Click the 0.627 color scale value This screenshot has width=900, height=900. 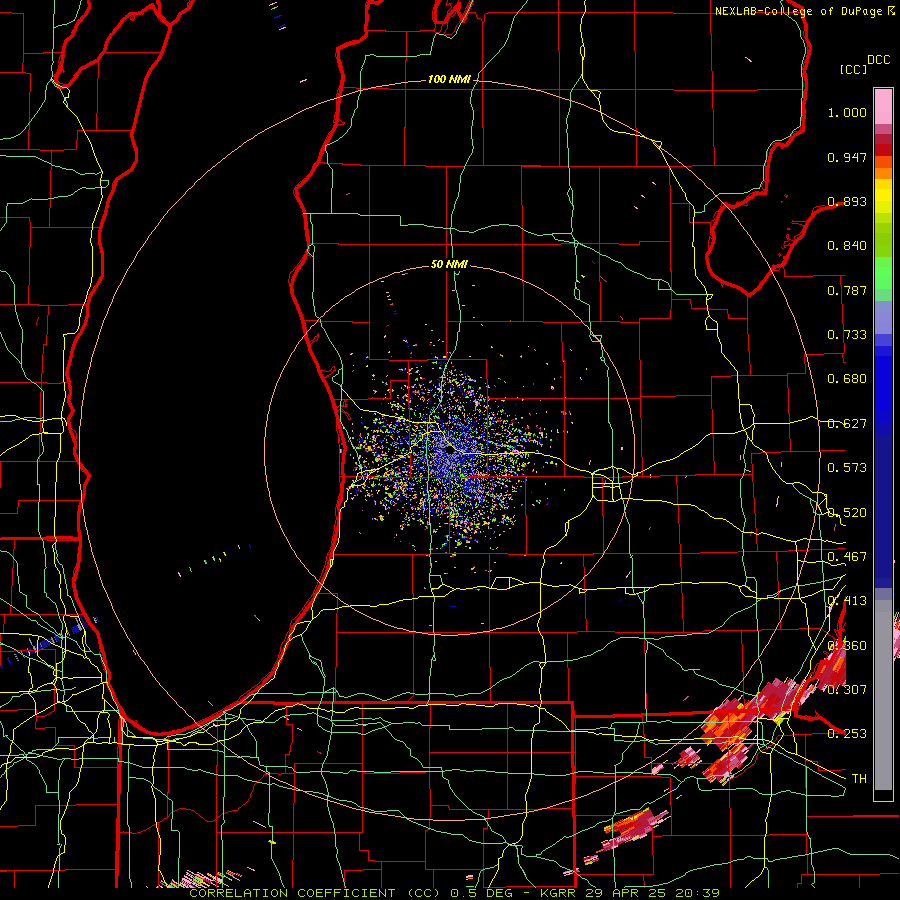[x=847, y=424]
